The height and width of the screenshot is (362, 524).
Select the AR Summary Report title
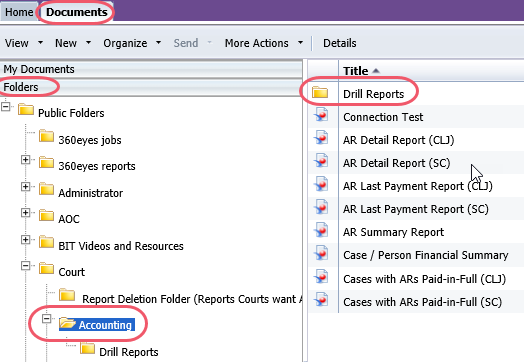393,232
